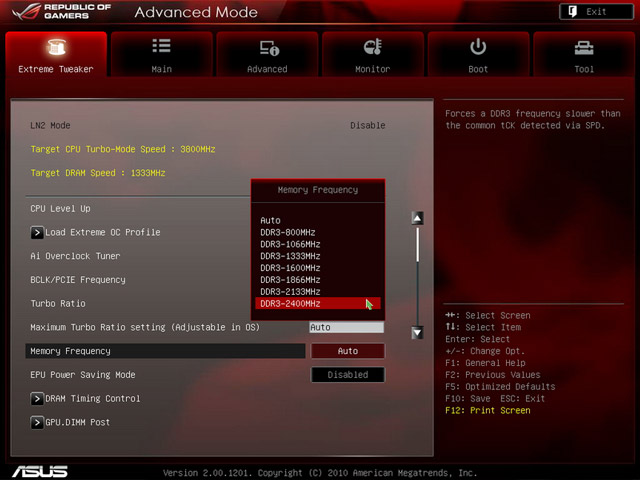640x480 pixels.
Task: Open the Boot tab
Action: pos(478,54)
